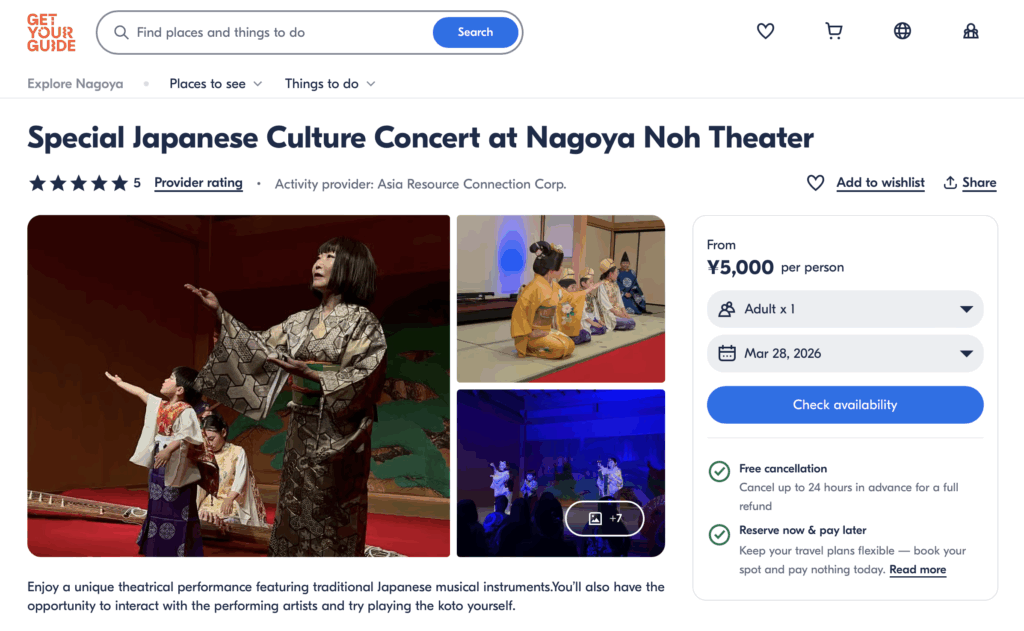Click the blue Search button
Image resolution: width=1024 pixels, height=631 pixels.
[475, 32]
